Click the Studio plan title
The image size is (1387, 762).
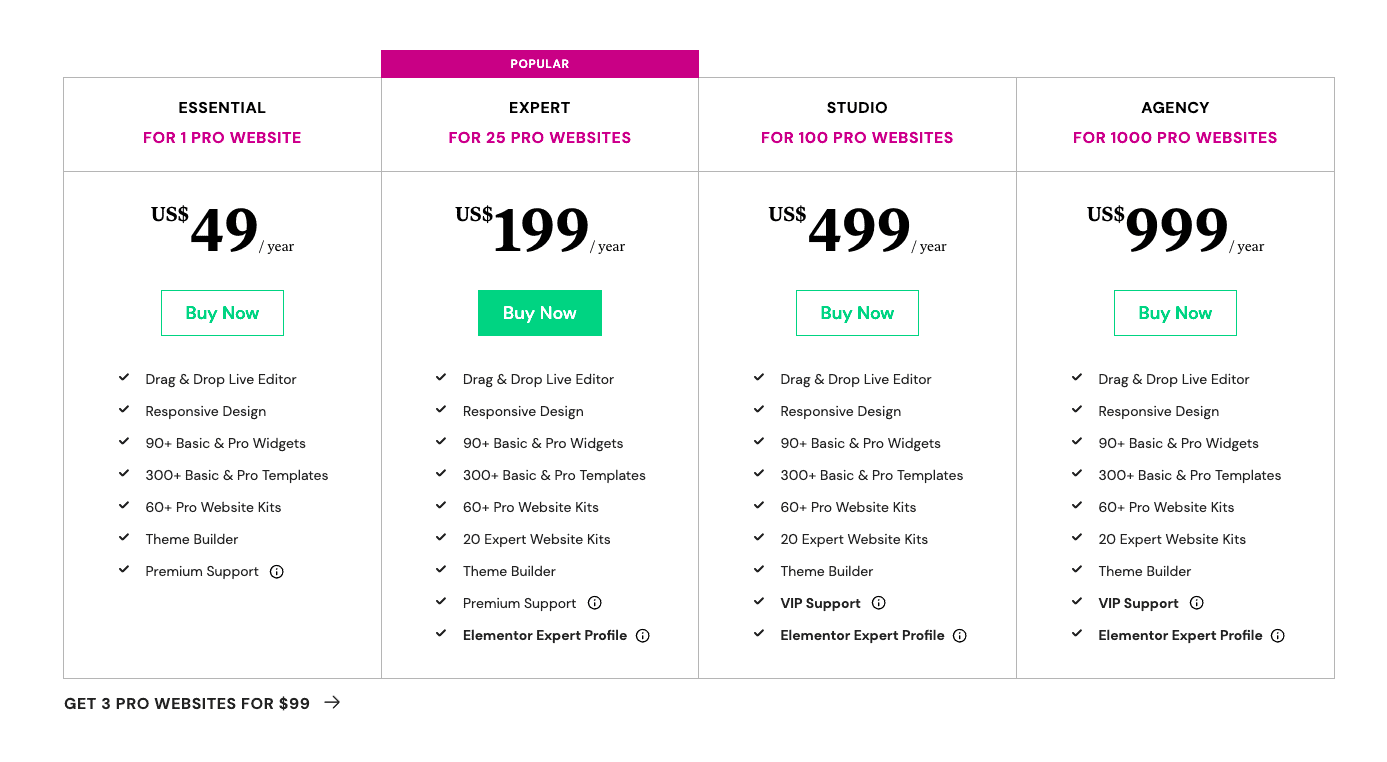tap(857, 108)
